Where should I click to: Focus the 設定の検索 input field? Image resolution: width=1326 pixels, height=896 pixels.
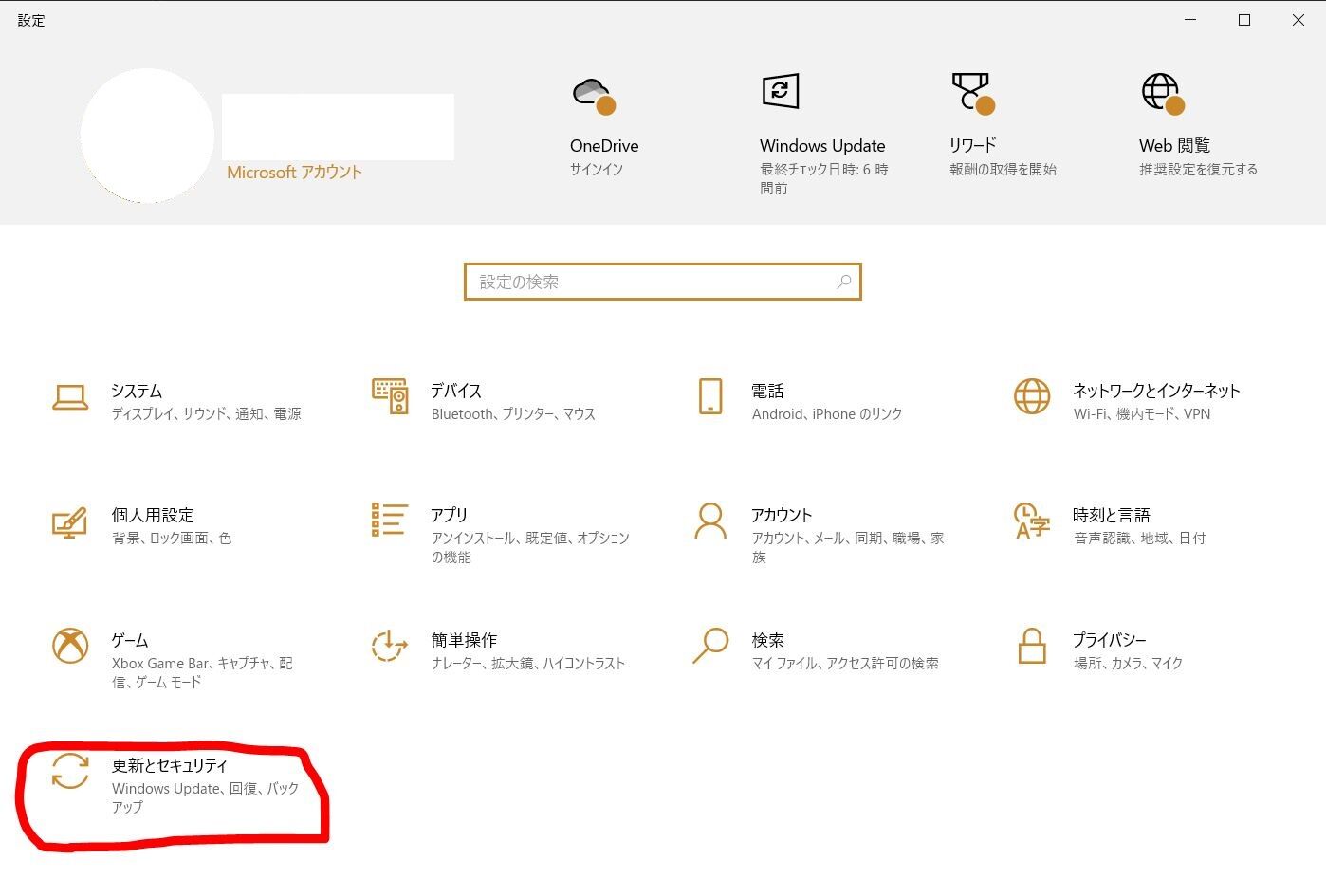[x=663, y=282]
